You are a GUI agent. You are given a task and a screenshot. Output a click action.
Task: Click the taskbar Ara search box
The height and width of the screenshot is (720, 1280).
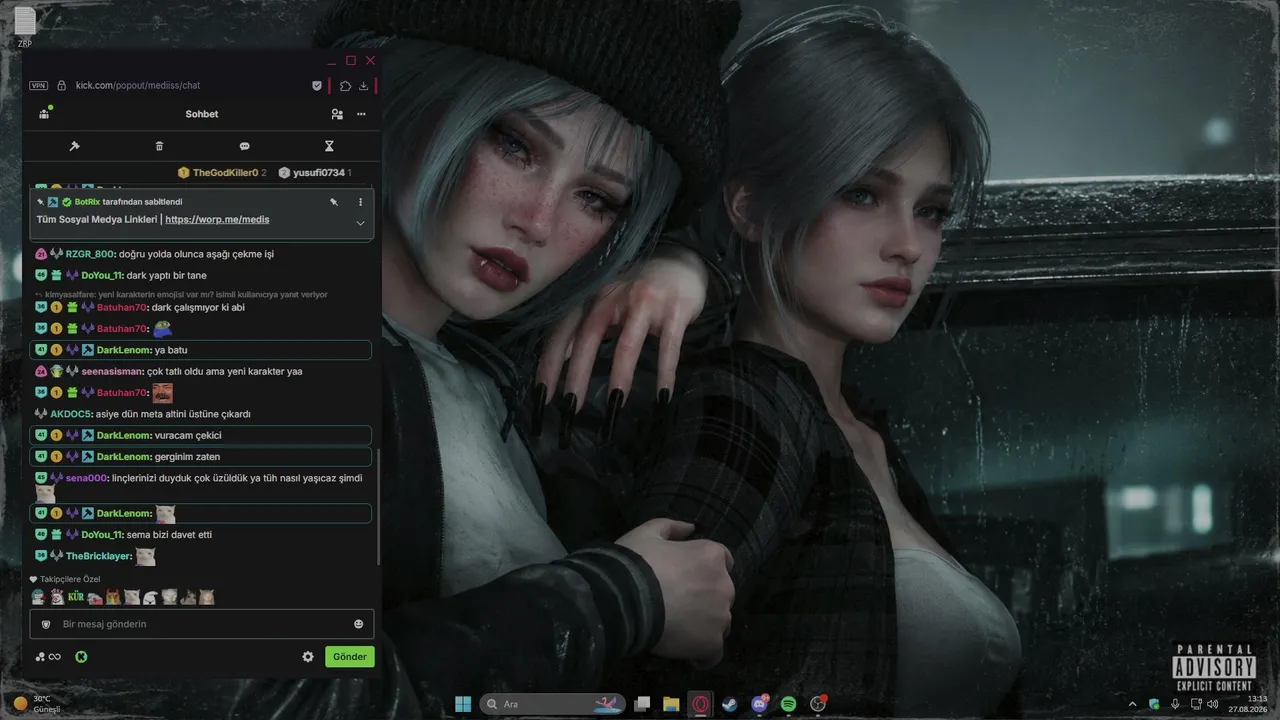click(554, 704)
